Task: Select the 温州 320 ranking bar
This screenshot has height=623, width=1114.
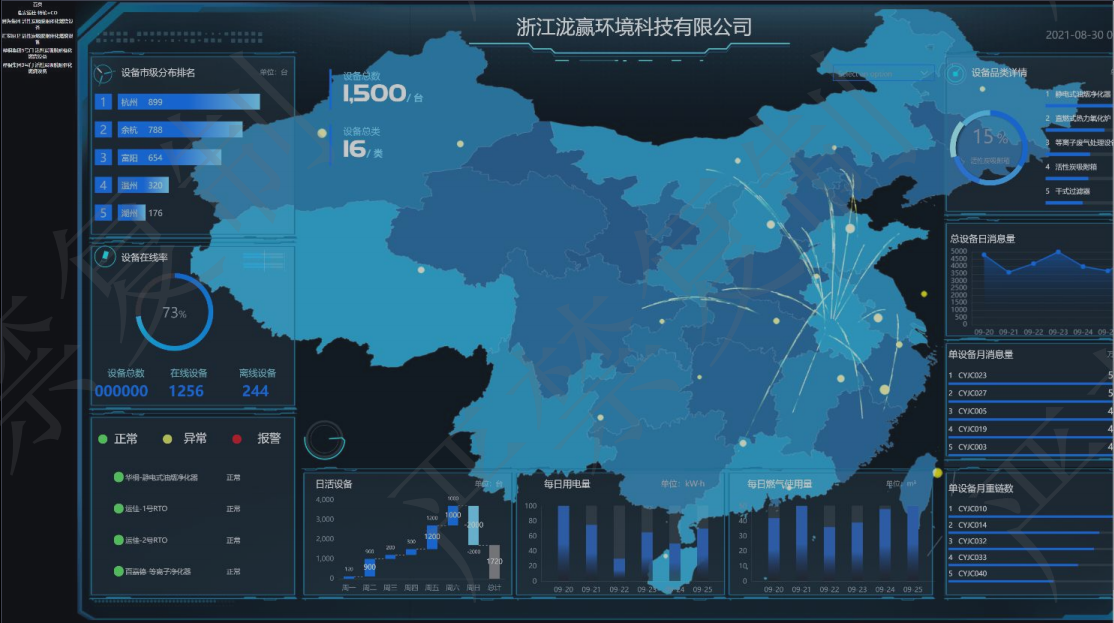Action: (143, 185)
